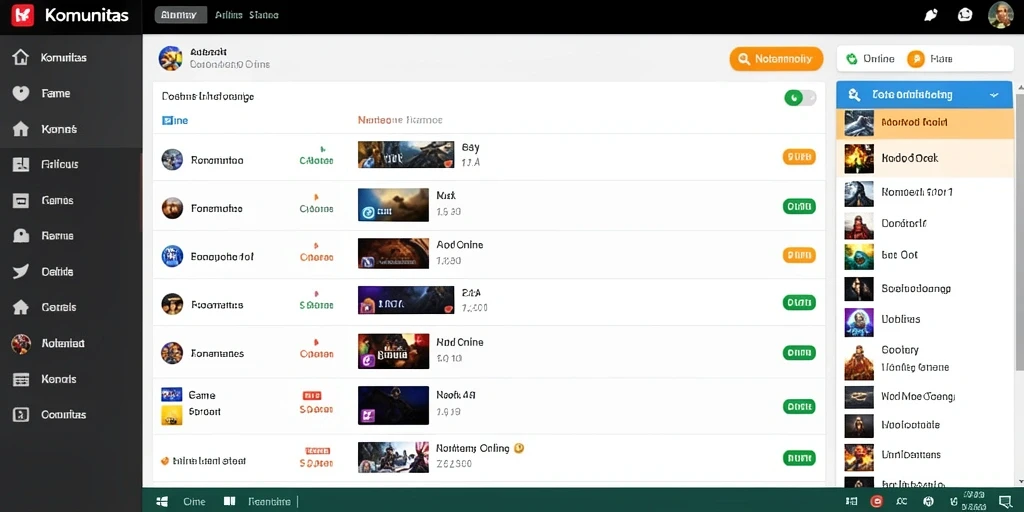Switch to the Arline tab

coord(229,15)
